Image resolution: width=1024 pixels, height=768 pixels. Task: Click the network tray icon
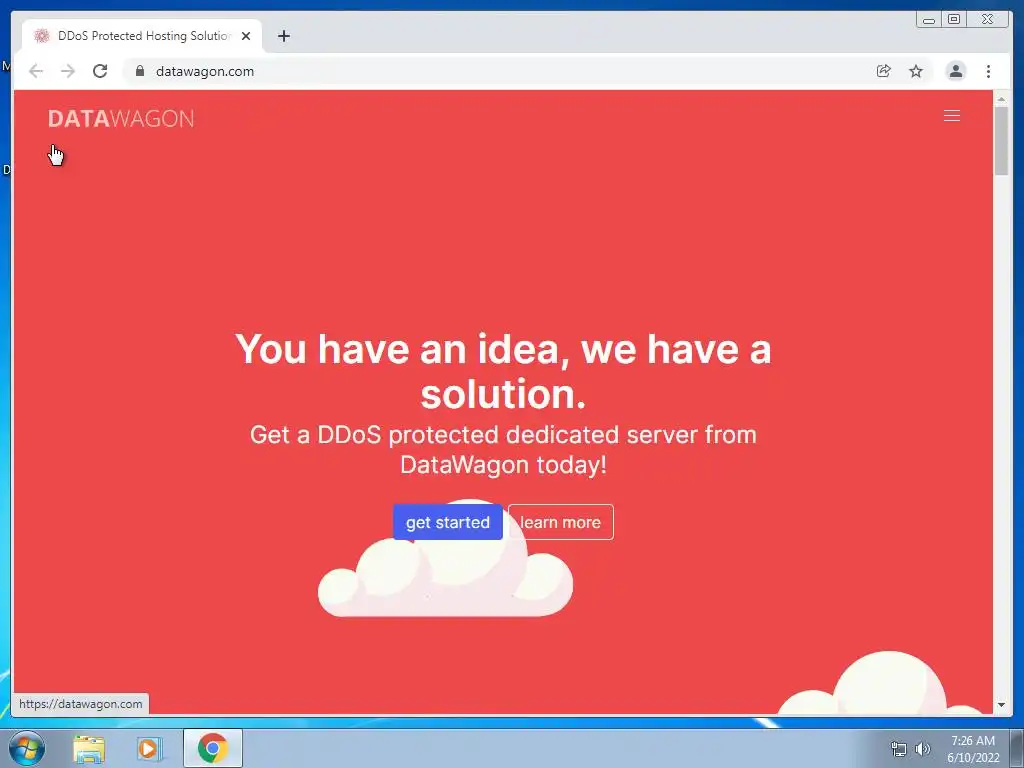[899, 749]
